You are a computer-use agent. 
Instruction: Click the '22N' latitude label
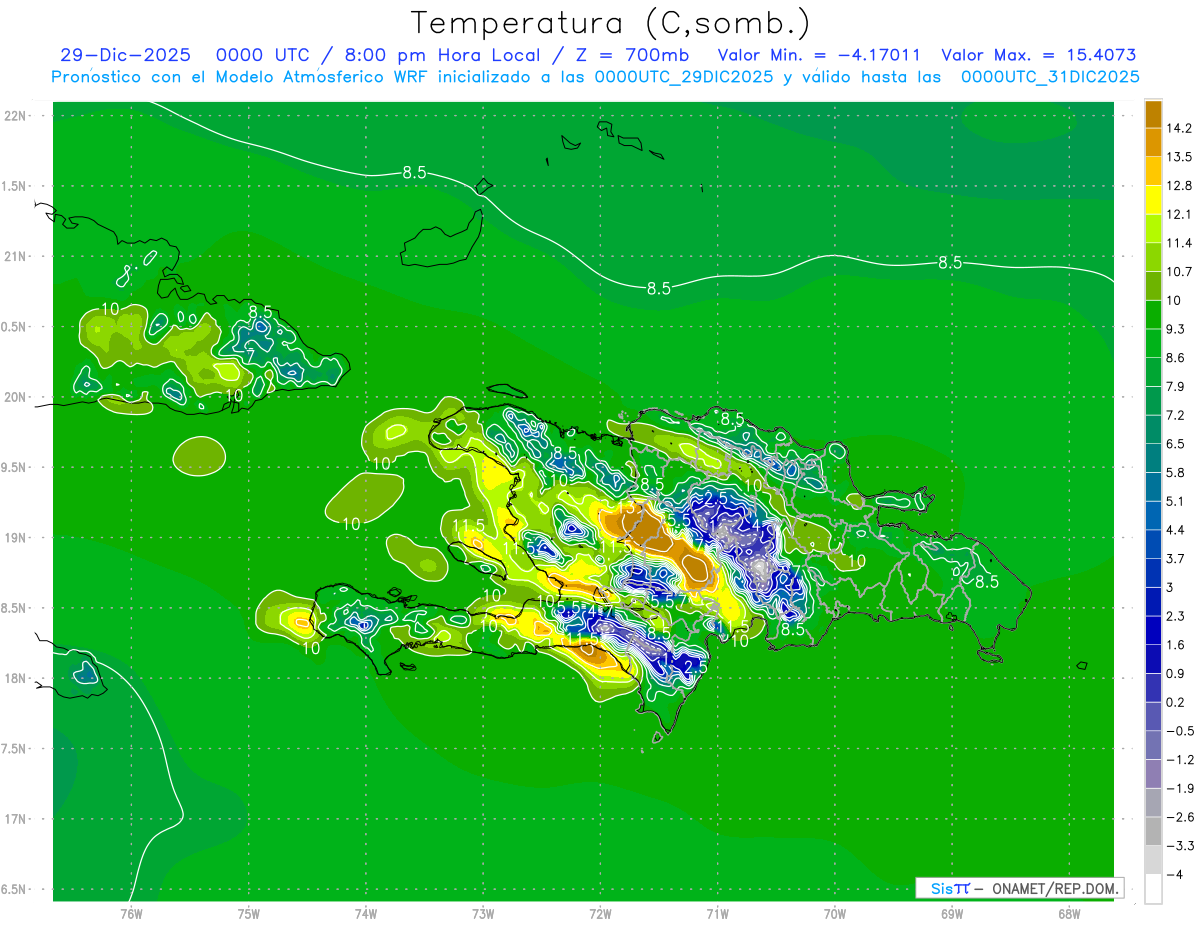(x=16, y=116)
